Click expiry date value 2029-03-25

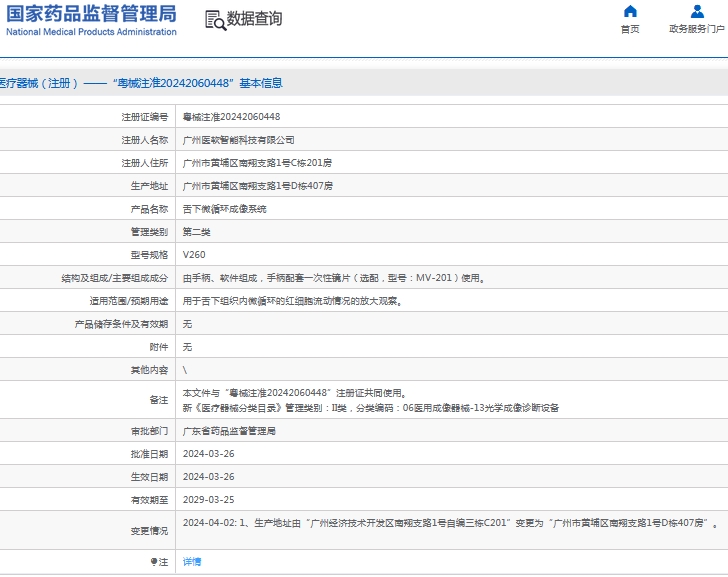point(208,499)
